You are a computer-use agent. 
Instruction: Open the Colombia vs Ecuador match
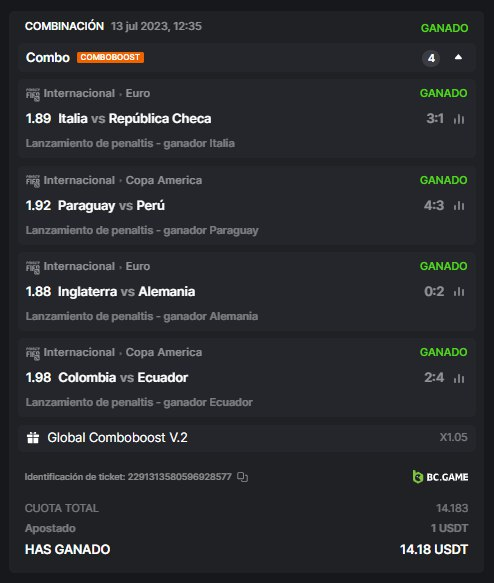pyautogui.click(x=123, y=377)
